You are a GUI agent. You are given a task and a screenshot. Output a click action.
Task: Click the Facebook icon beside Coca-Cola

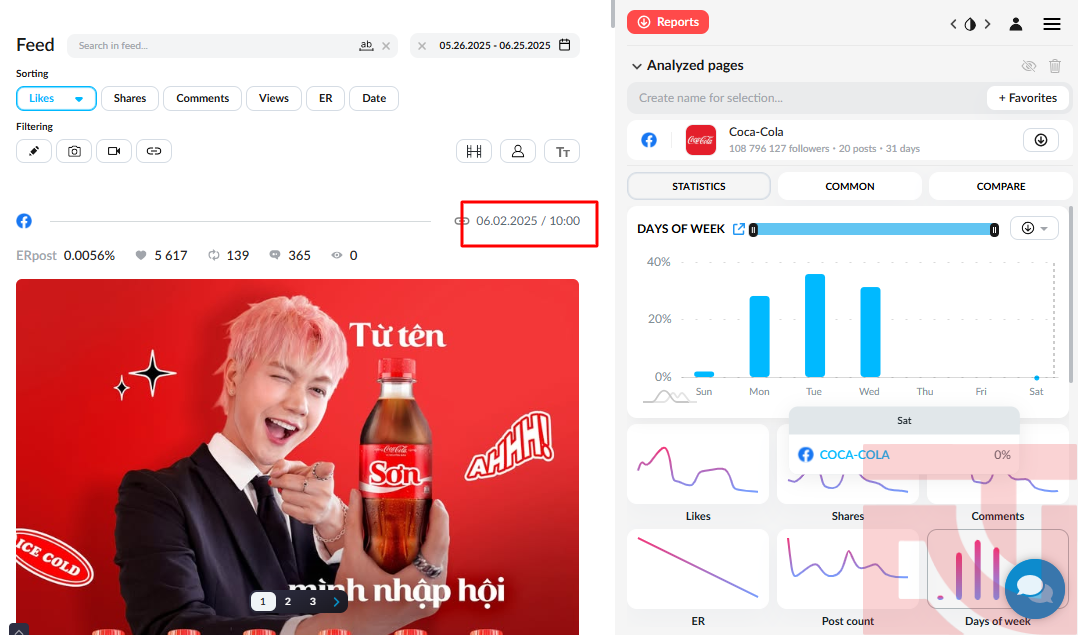point(649,140)
